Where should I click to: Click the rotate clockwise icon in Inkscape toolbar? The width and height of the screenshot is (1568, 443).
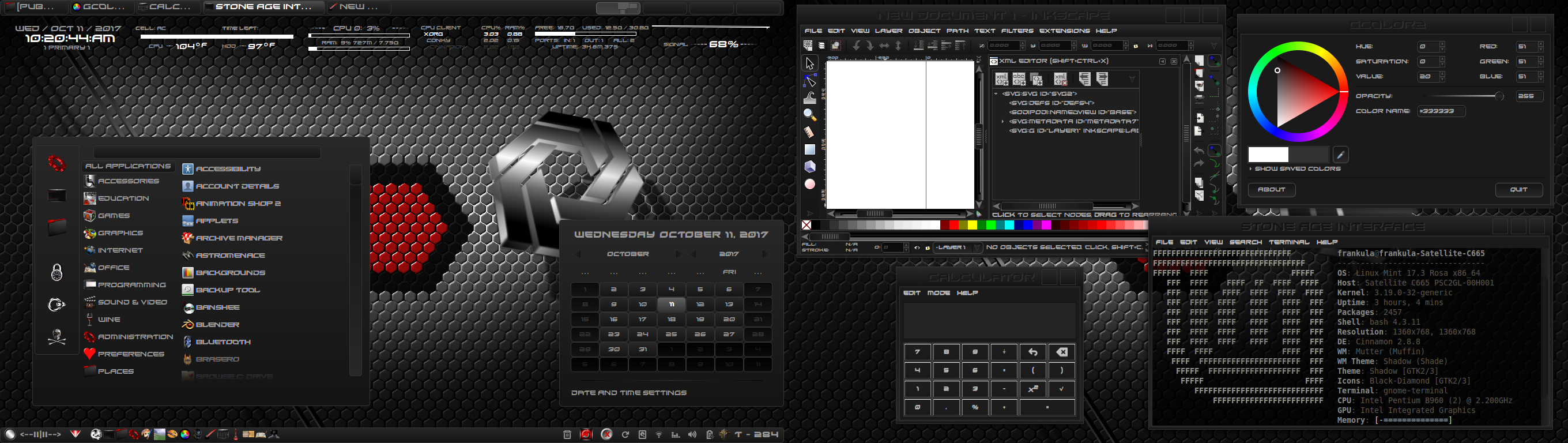click(870, 46)
